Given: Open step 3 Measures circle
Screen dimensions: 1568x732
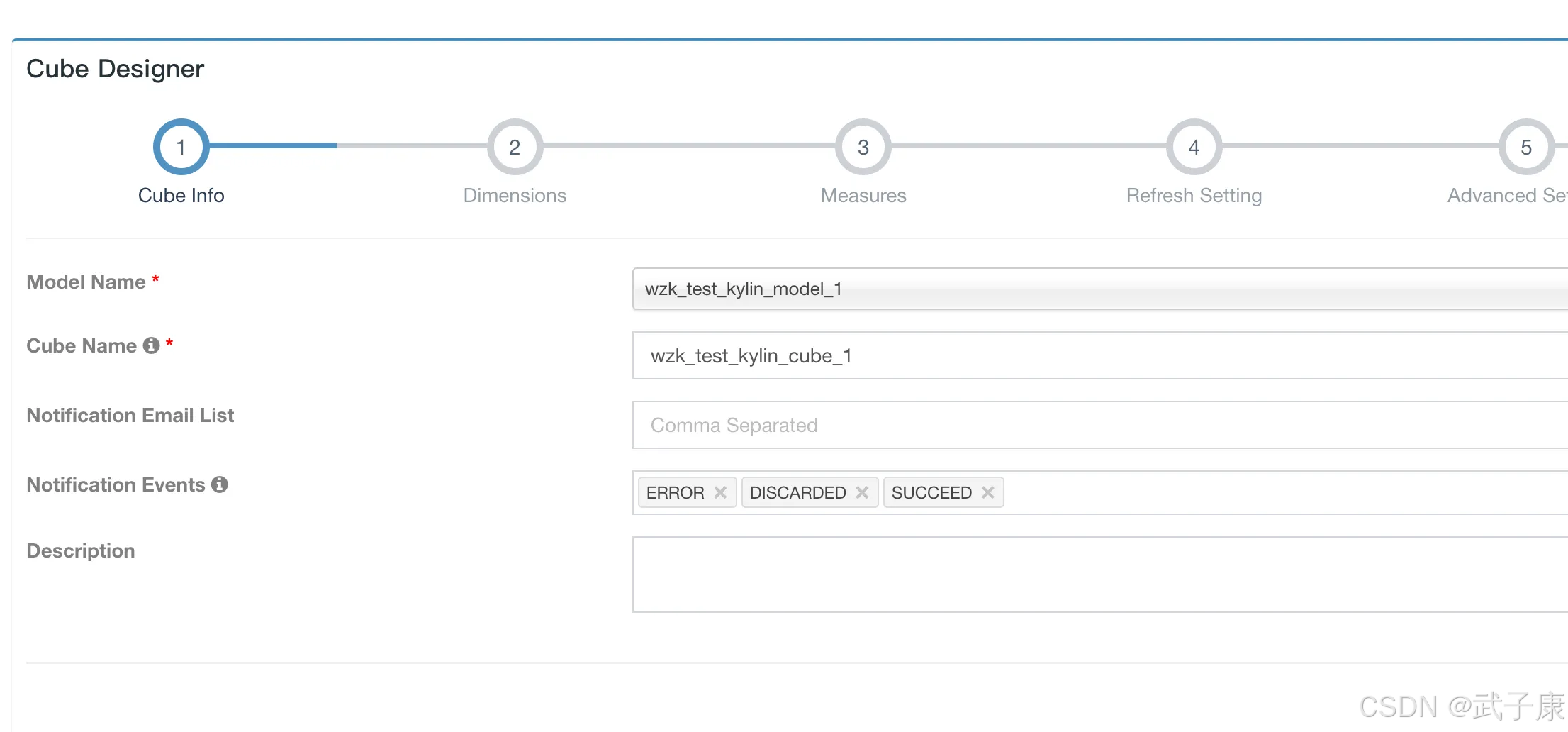Looking at the screenshot, I should tap(863, 147).
